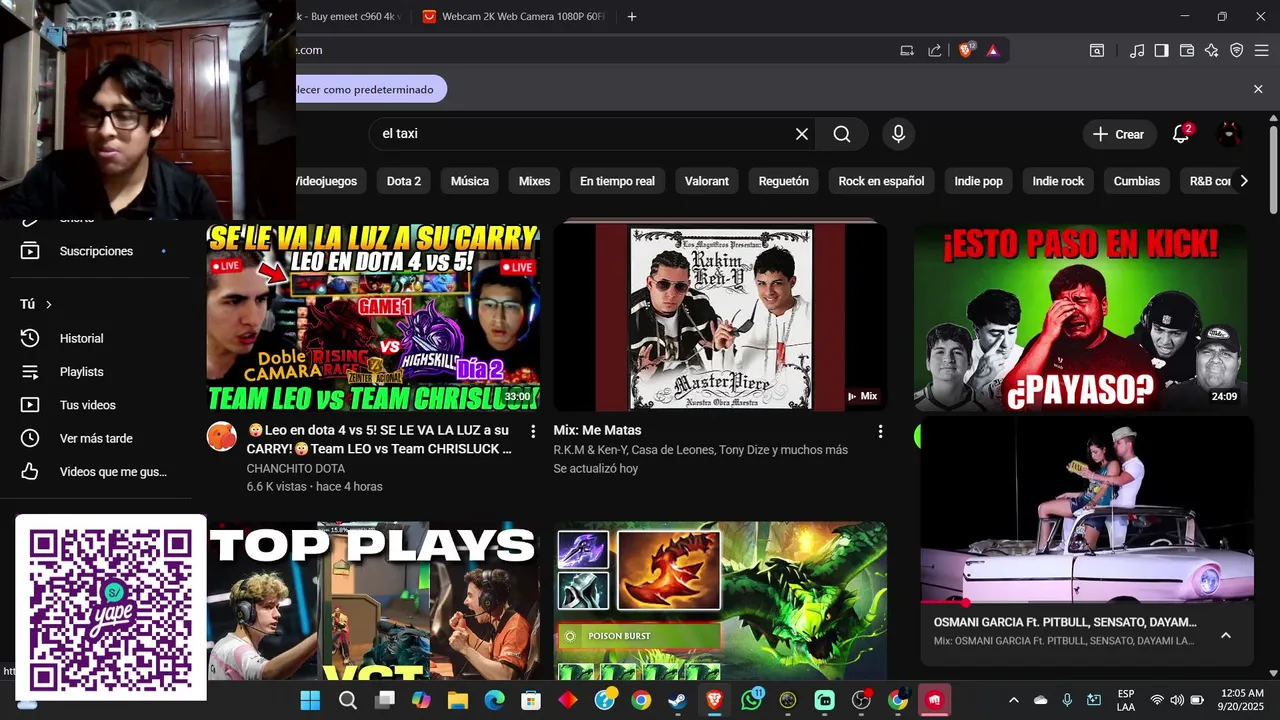The width and height of the screenshot is (1280, 720).
Task: Dismiss the default browser banner with X
Action: (1258, 89)
